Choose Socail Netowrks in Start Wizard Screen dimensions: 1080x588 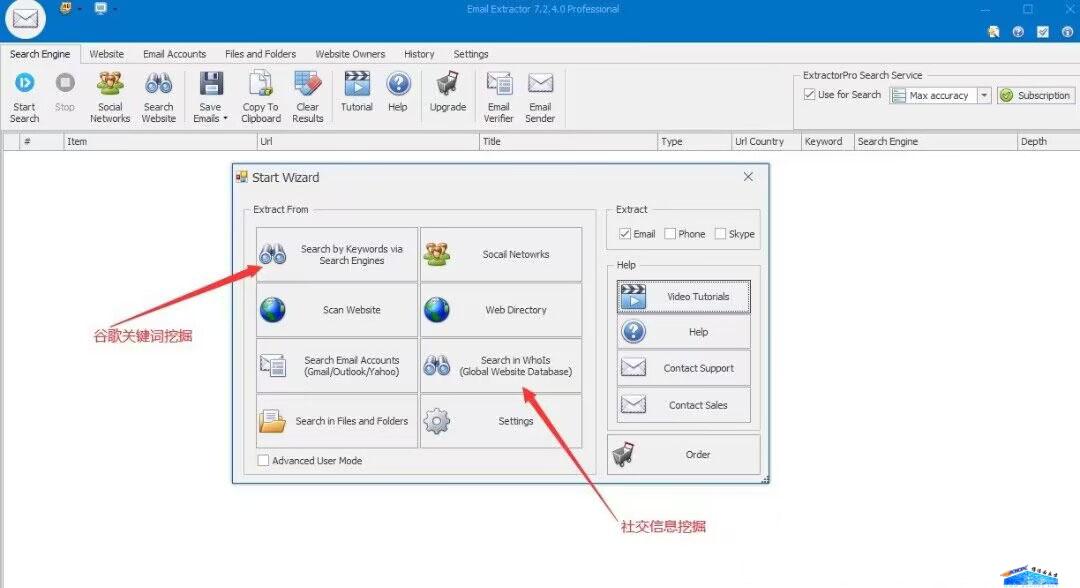coord(501,254)
